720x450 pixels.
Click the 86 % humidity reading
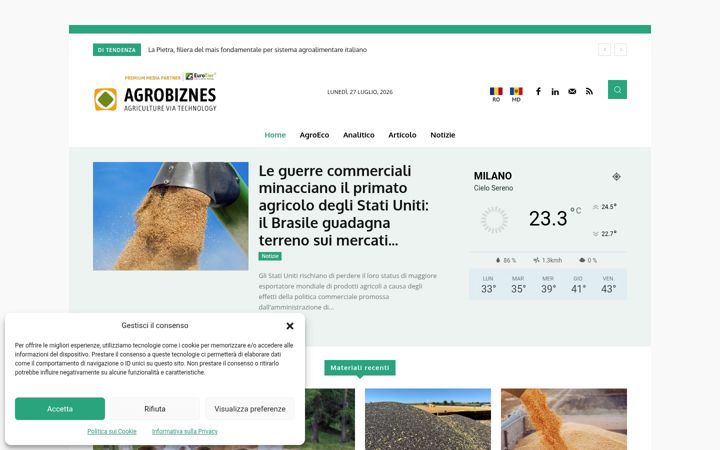coord(506,260)
